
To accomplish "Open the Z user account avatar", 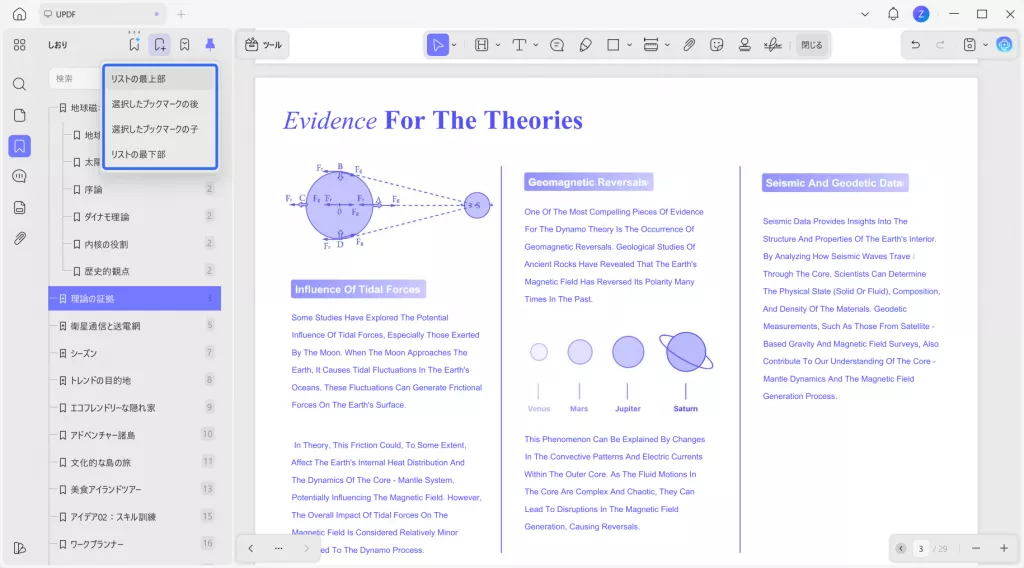I will tap(921, 14).
